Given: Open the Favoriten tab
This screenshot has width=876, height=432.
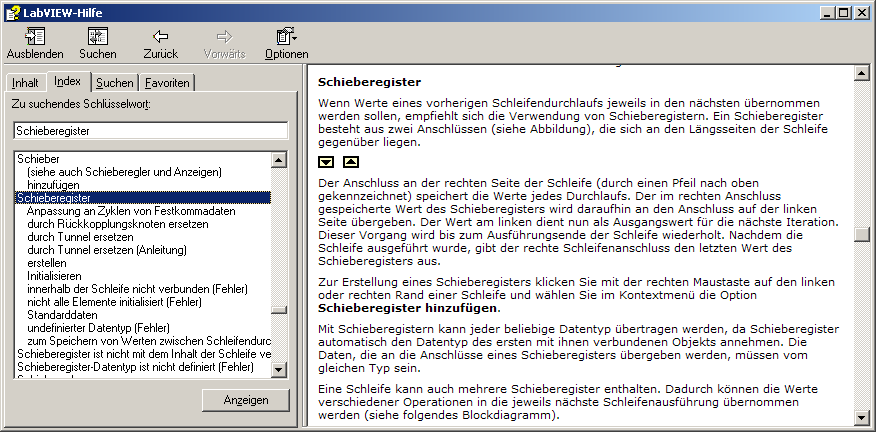Looking at the screenshot, I should (x=167, y=83).
